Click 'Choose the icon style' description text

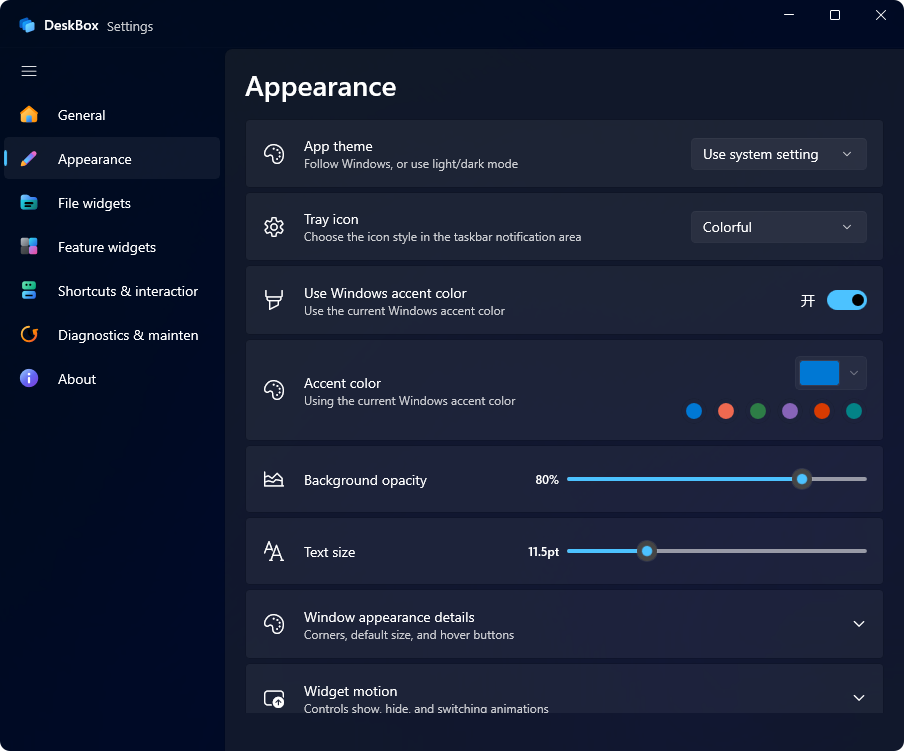pyautogui.click(x=442, y=237)
